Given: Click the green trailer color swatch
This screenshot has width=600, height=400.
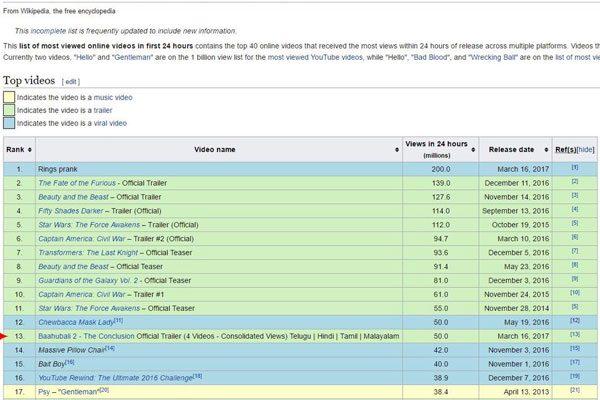Looking at the screenshot, I should click(x=9, y=110).
